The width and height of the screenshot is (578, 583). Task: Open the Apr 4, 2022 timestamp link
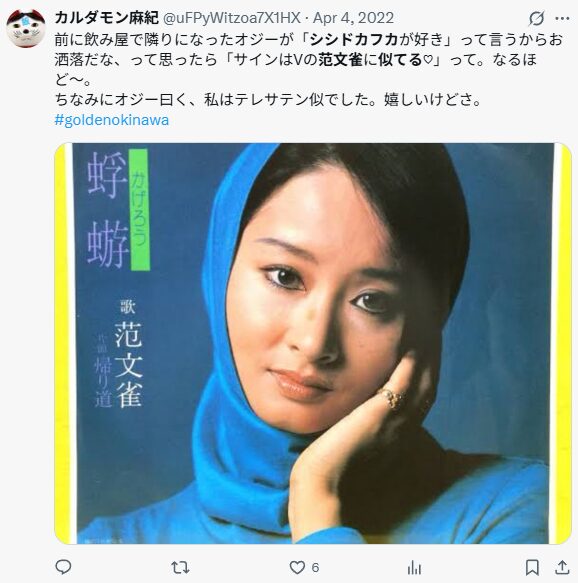tap(353, 18)
